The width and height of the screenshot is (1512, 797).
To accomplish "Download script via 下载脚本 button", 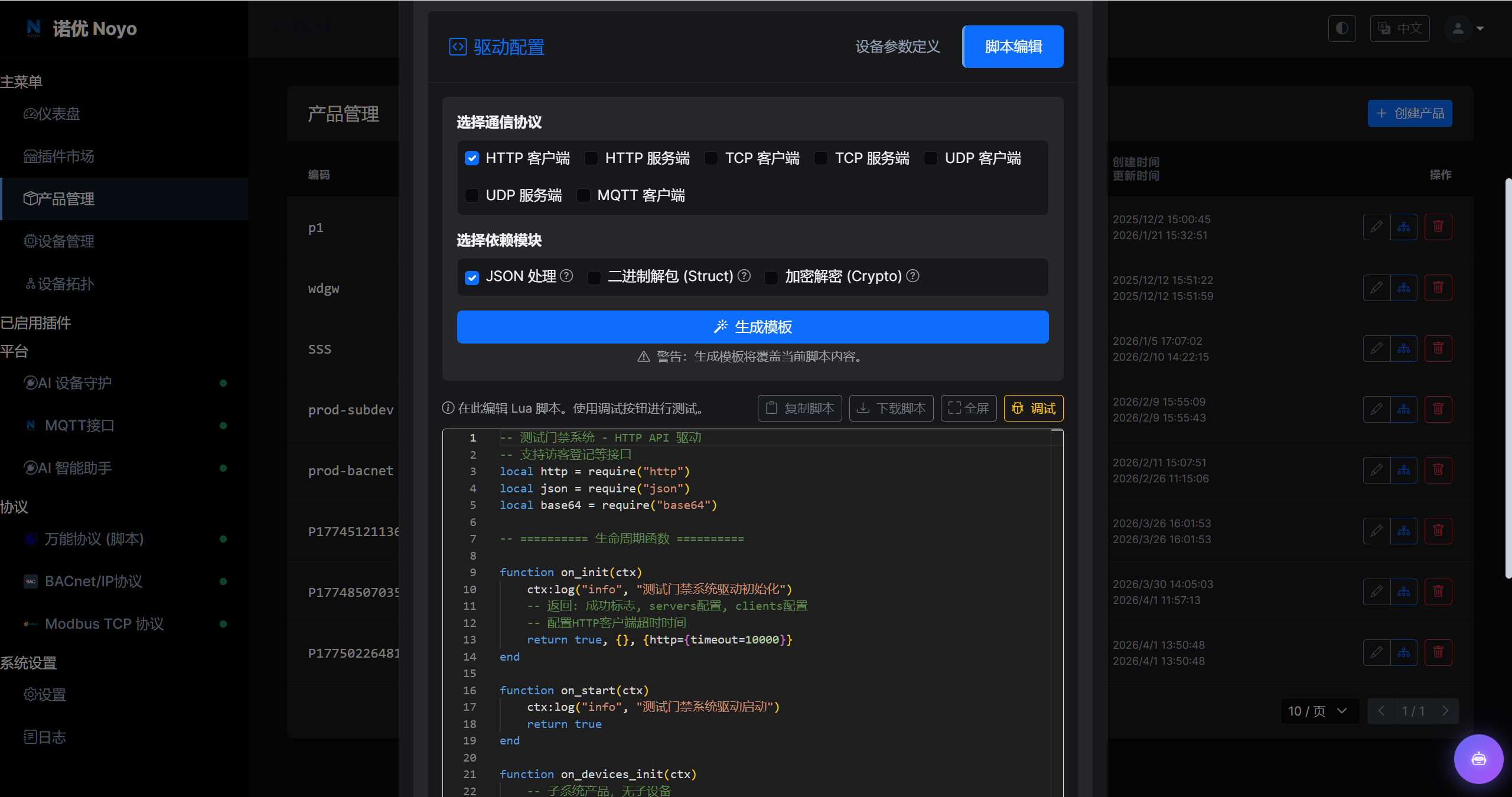I will pyautogui.click(x=891, y=408).
